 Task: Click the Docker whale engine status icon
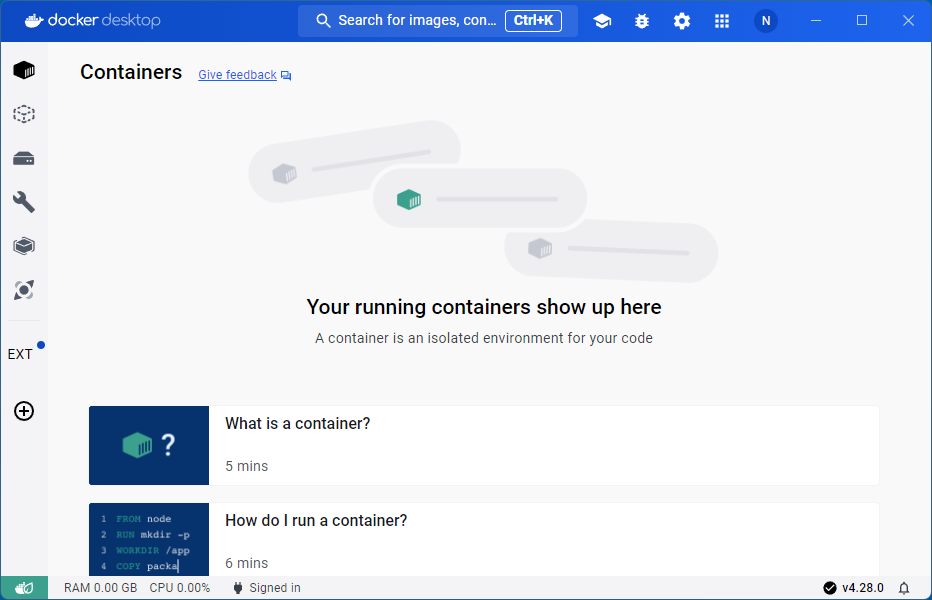(x=23, y=588)
